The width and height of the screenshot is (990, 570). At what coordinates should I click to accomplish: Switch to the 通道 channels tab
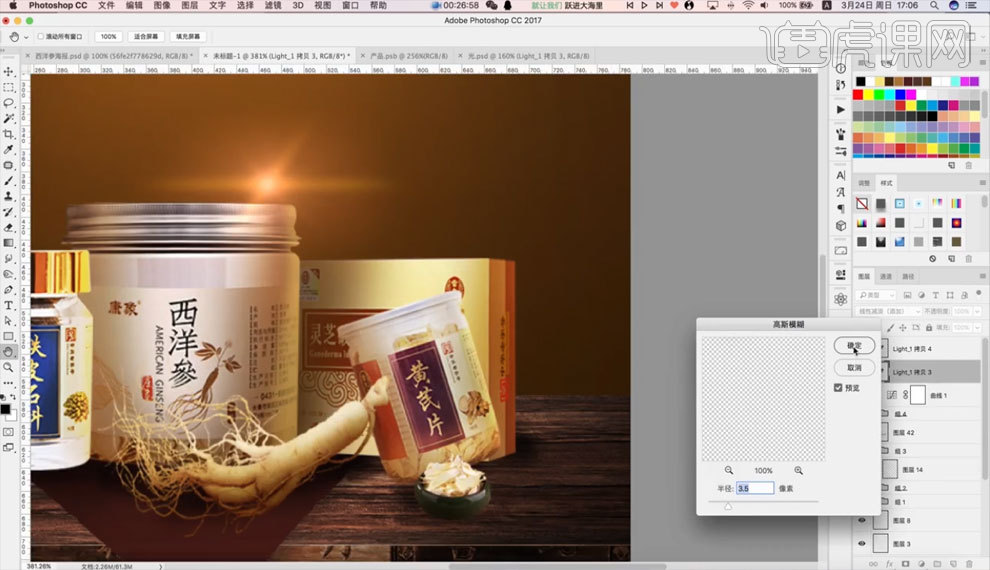tap(886, 276)
